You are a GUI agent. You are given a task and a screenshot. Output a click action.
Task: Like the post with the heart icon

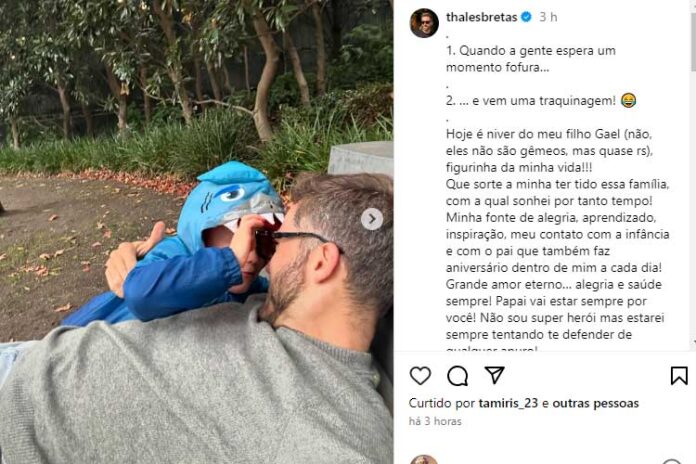click(420, 376)
